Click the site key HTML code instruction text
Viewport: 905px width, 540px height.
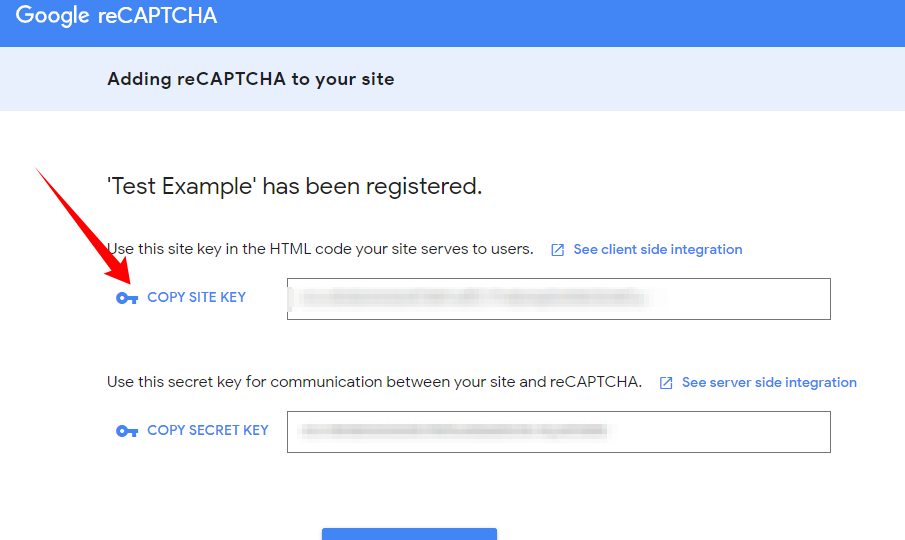pyautogui.click(x=320, y=249)
